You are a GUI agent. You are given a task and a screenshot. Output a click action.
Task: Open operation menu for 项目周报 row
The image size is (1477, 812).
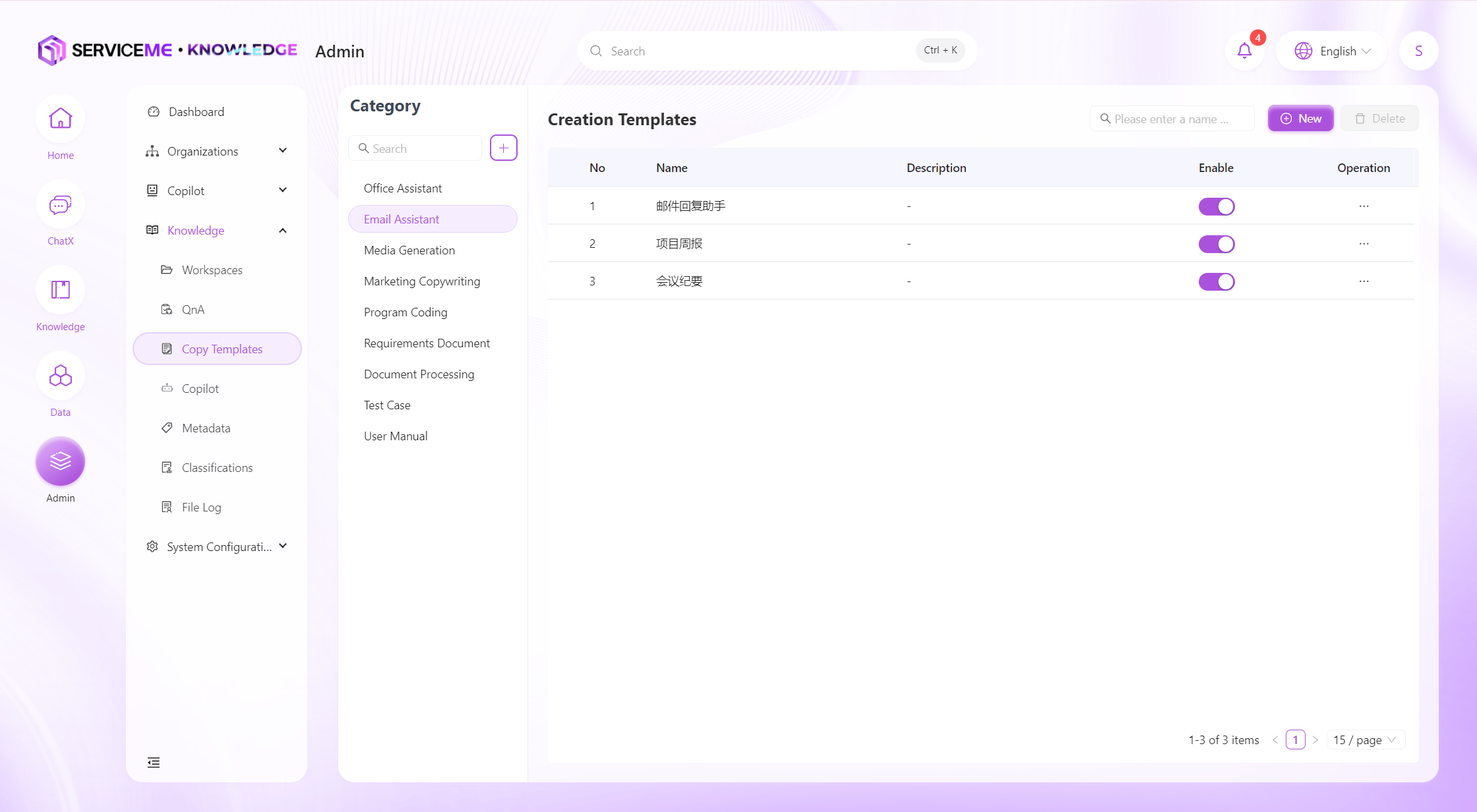coord(1364,244)
